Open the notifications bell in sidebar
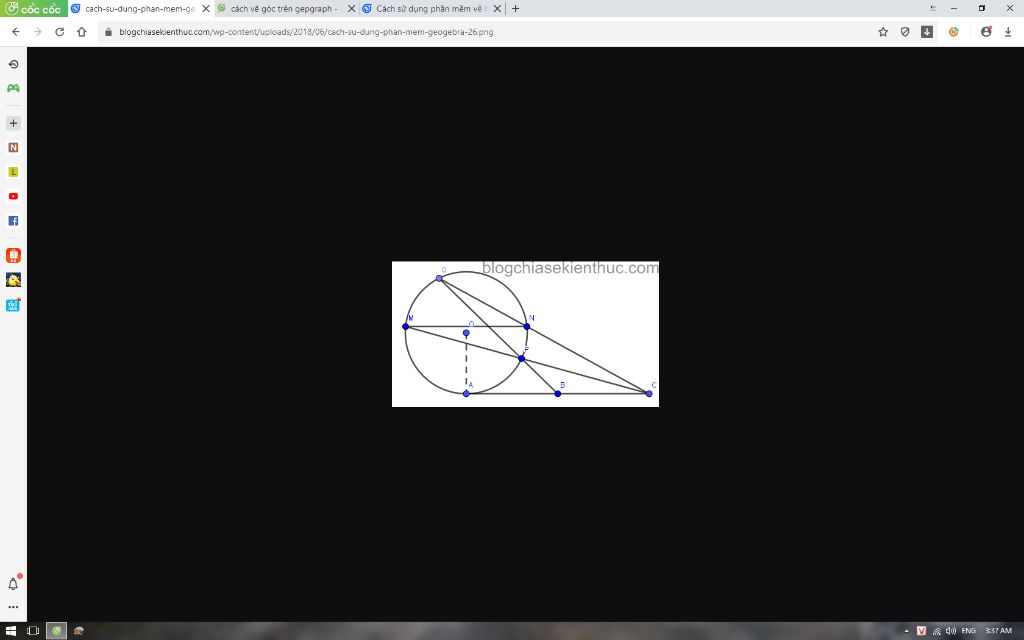The width and height of the screenshot is (1024, 640). [x=13, y=583]
